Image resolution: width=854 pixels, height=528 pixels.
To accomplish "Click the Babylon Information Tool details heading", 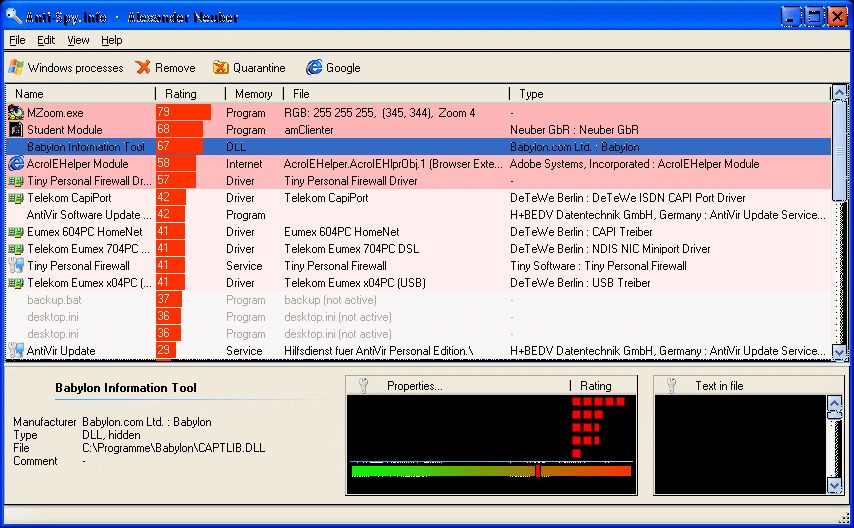I will pos(126,387).
